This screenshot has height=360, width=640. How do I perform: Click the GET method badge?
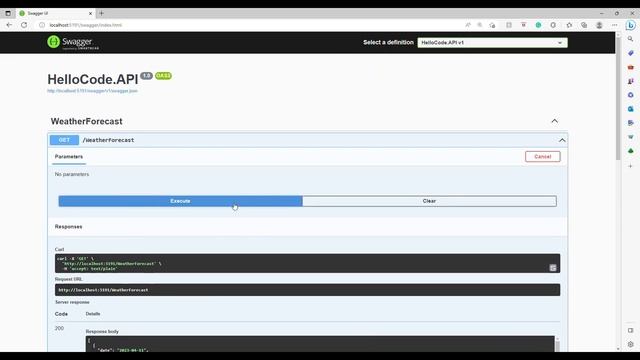click(64, 140)
